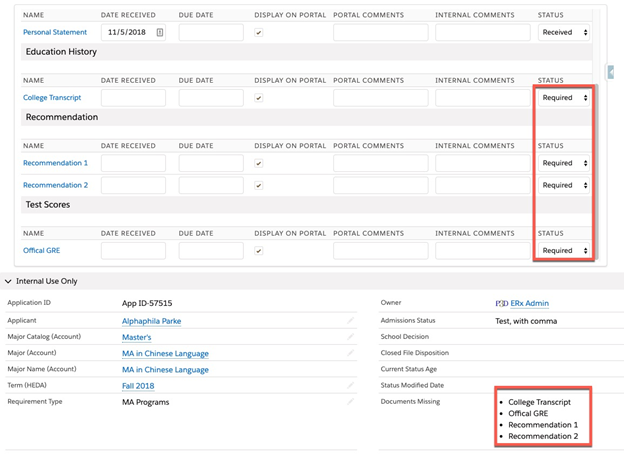Toggle Display on Portal for Personal Statement

(259, 33)
